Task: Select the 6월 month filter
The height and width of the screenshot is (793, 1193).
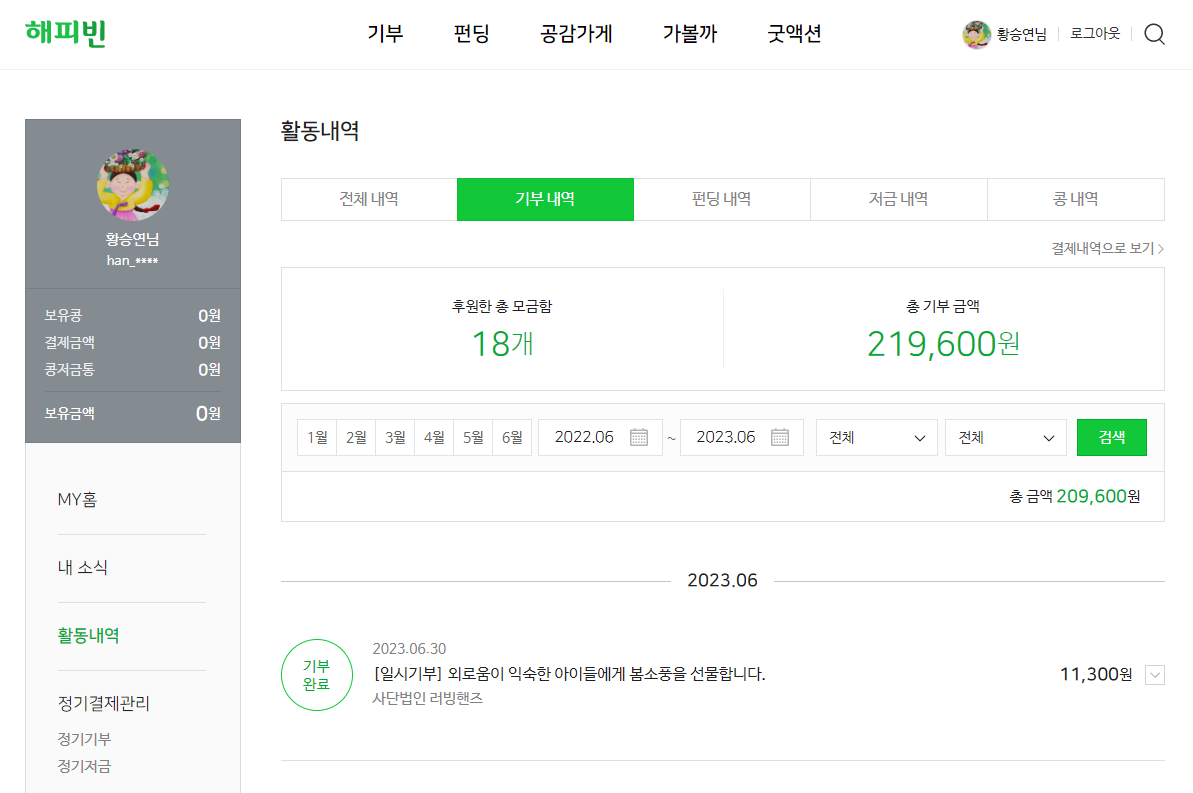Action: [511, 437]
